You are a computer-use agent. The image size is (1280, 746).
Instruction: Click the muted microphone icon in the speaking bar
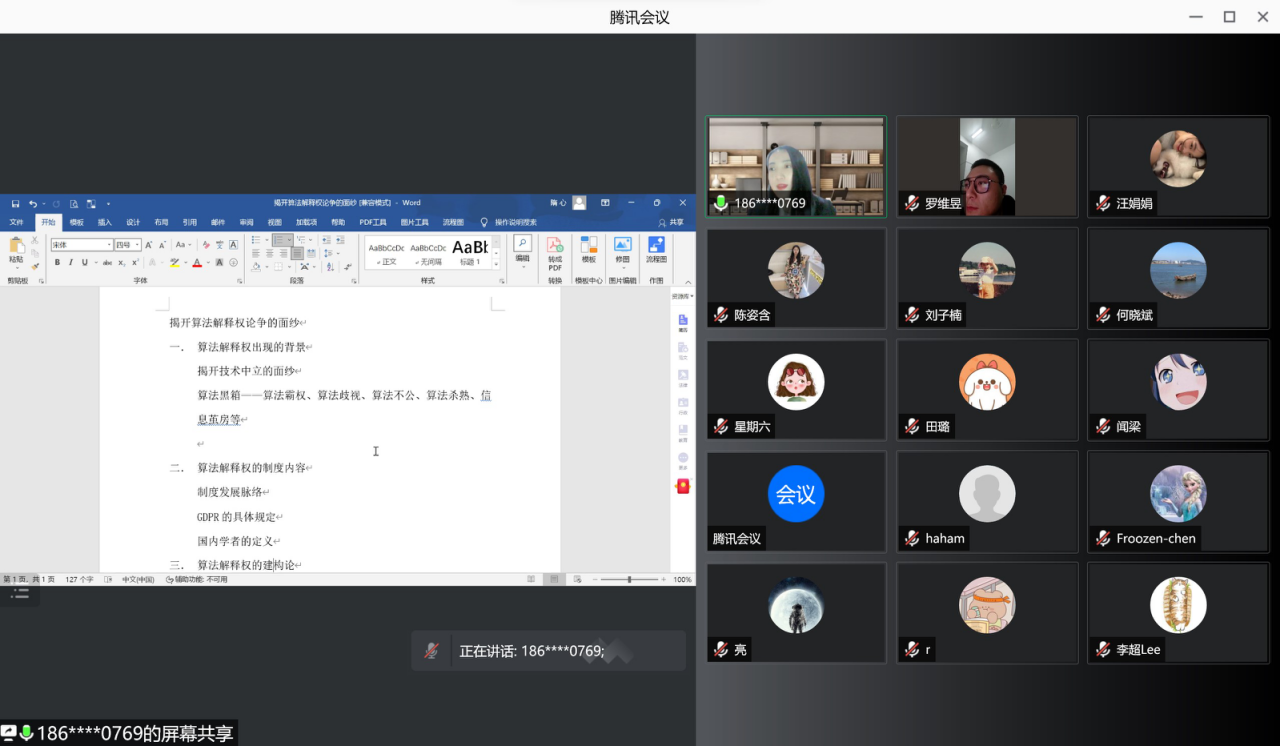click(x=431, y=651)
